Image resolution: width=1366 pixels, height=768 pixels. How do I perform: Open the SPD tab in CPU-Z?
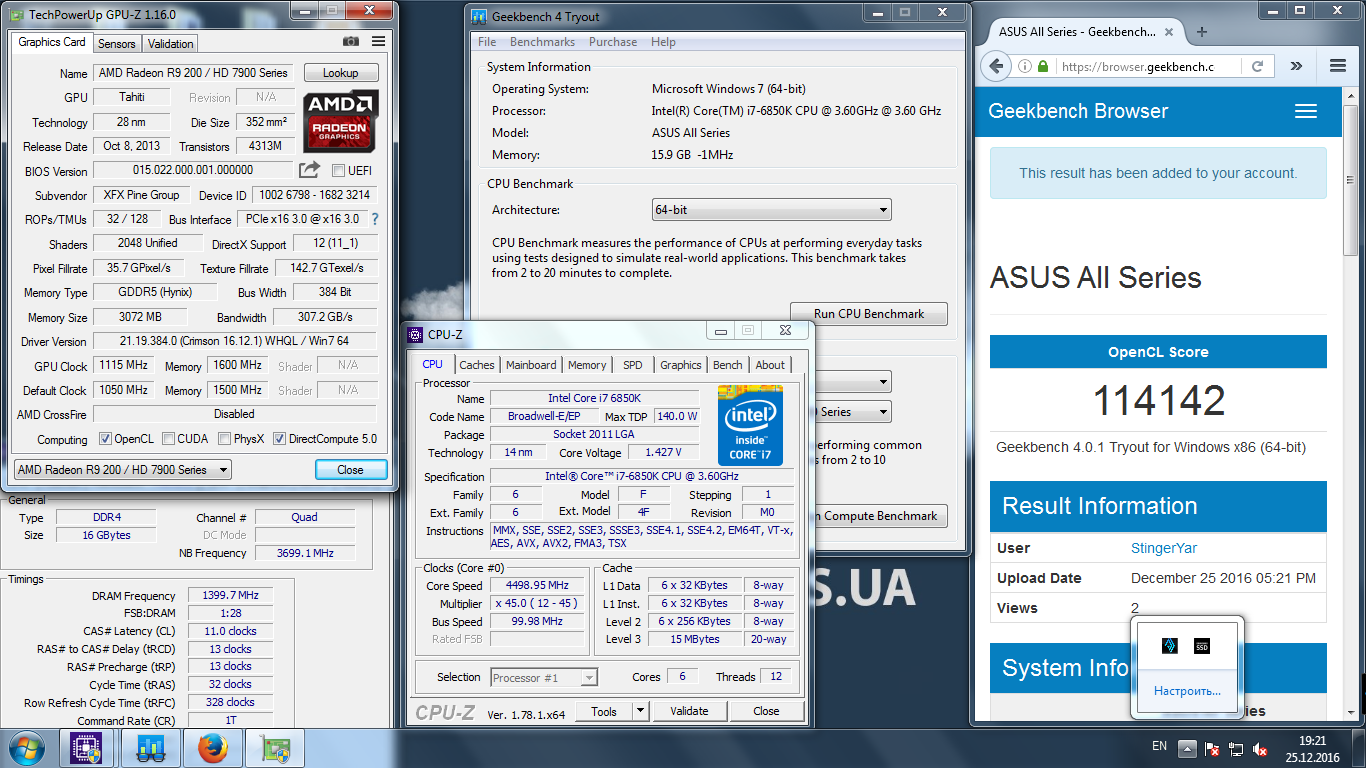point(633,365)
